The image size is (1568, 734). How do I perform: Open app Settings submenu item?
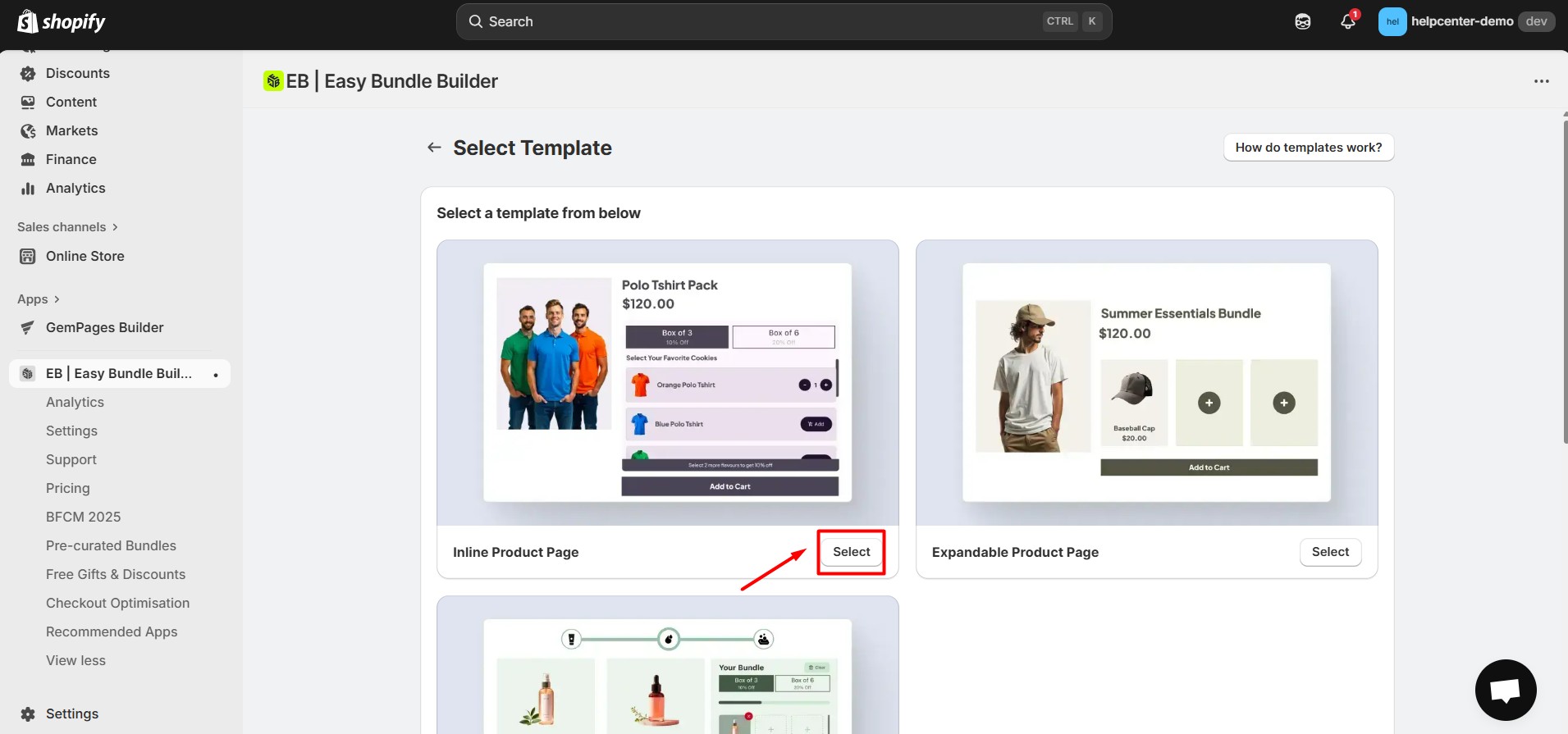point(71,431)
